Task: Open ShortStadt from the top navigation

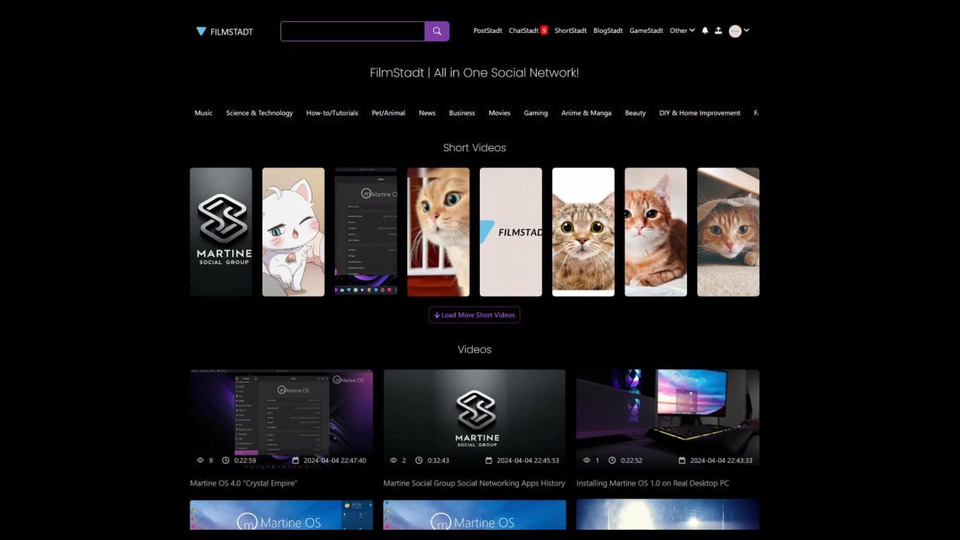Action: coord(571,31)
